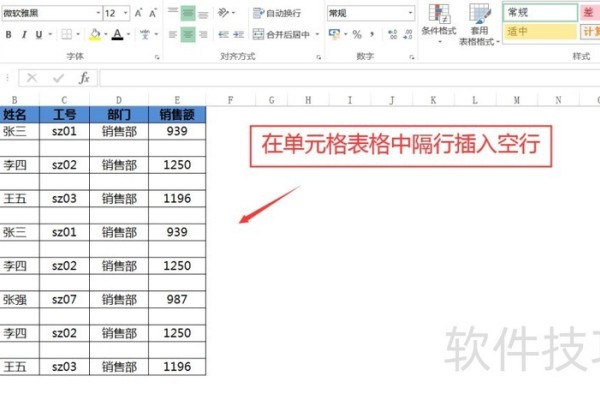Toggle horizontal center alignment
This screenshot has width=600, height=400.
point(188,34)
